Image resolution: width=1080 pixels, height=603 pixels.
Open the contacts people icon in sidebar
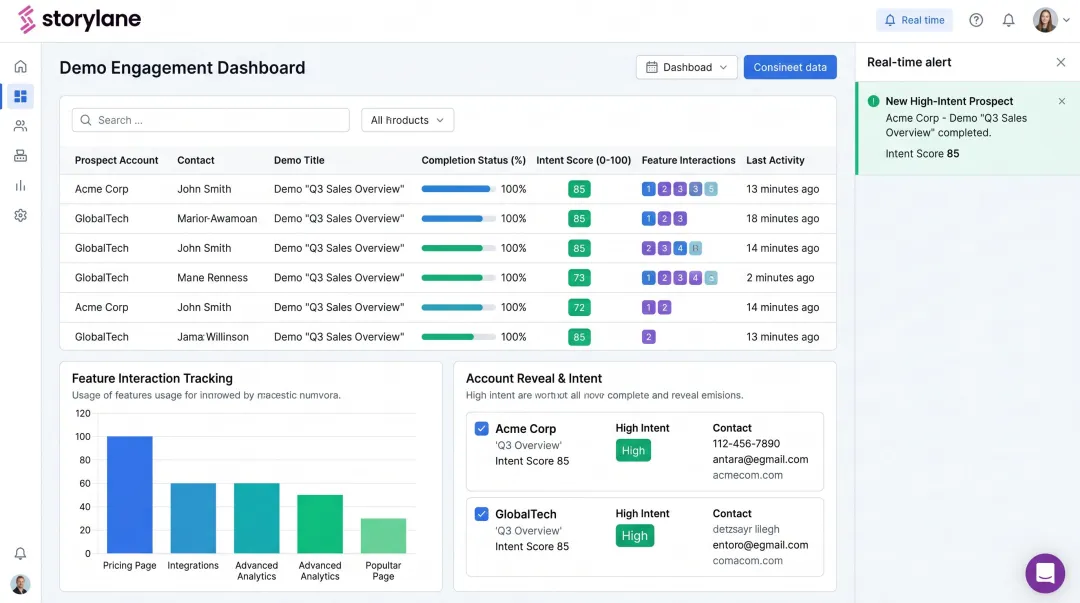click(x=21, y=125)
